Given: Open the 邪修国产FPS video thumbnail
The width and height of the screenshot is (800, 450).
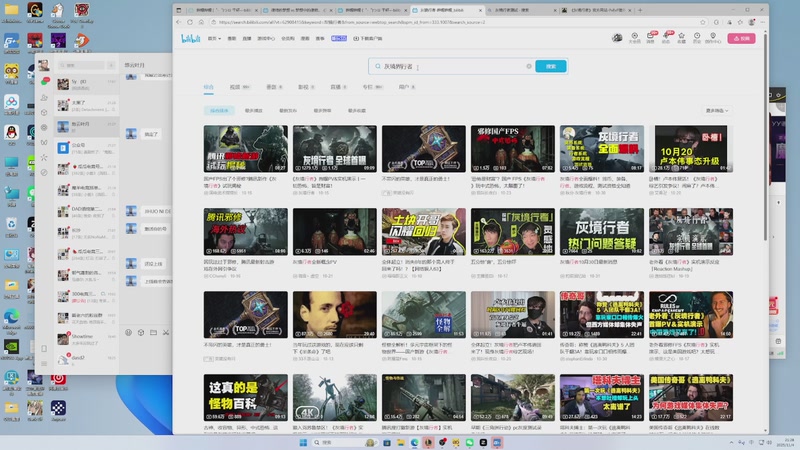Looking at the screenshot, I should pos(513,148).
